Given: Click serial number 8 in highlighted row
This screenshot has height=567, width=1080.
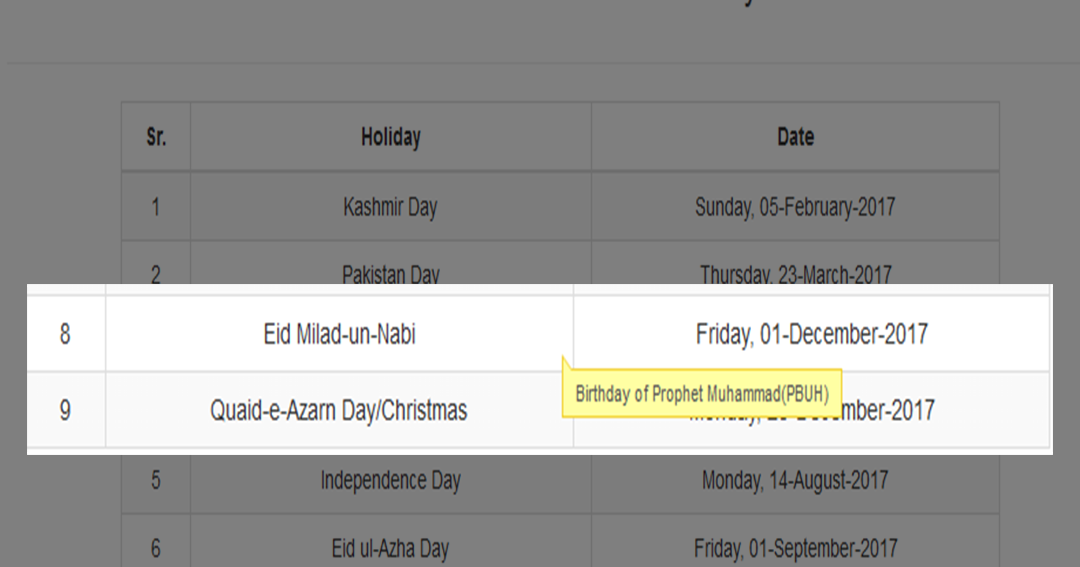Looking at the screenshot, I should click(x=65, y=334).
